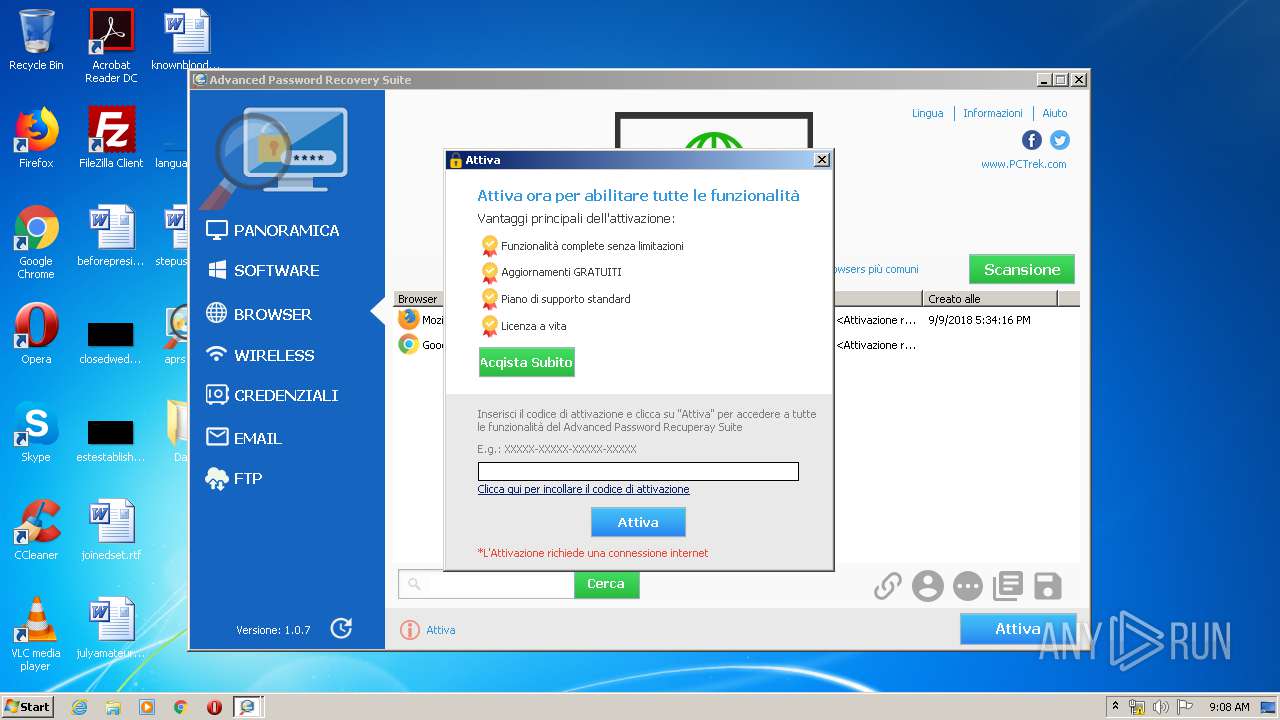Click the date 9/9/2018 5:34:16 PM cell
Image resolution: width=1280 pixels, height=720 pixels.
(979, 320)
